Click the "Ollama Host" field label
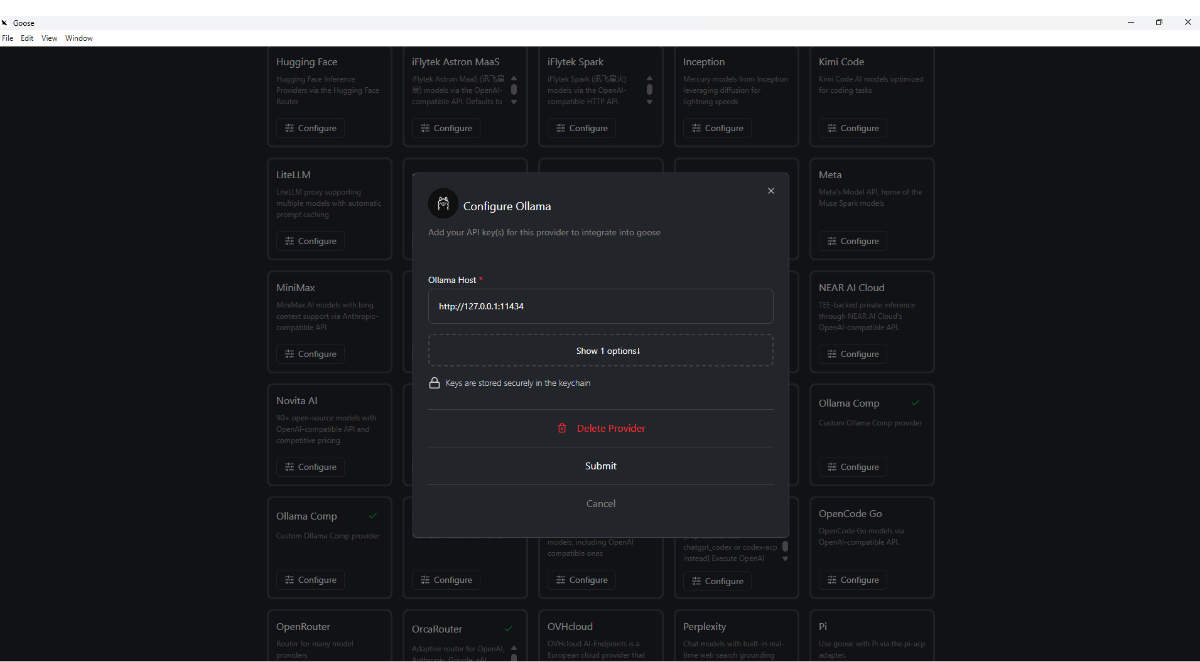The image size is (1200, 662). point(452,280)
